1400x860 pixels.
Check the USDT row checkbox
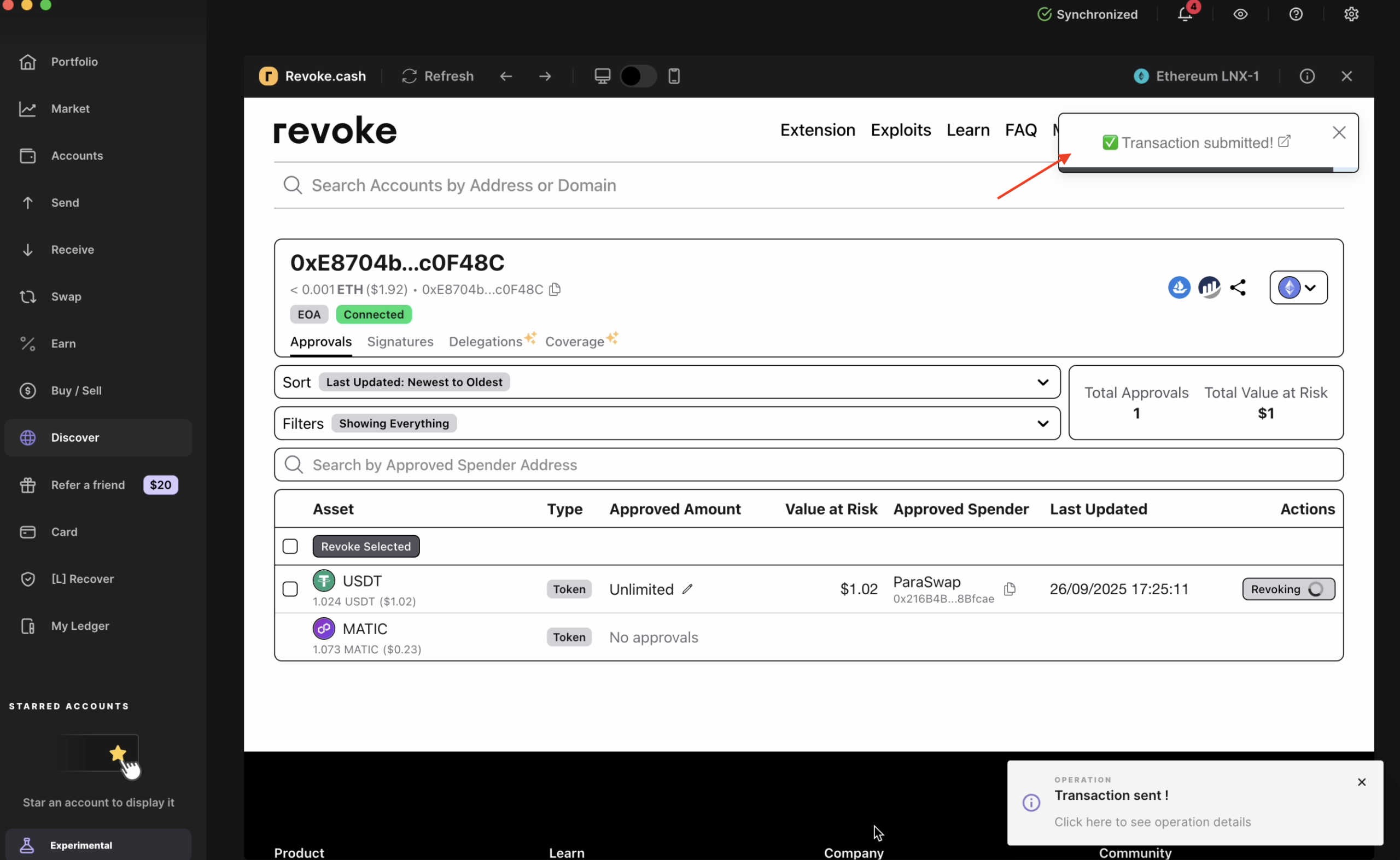[x=290, y=589]
